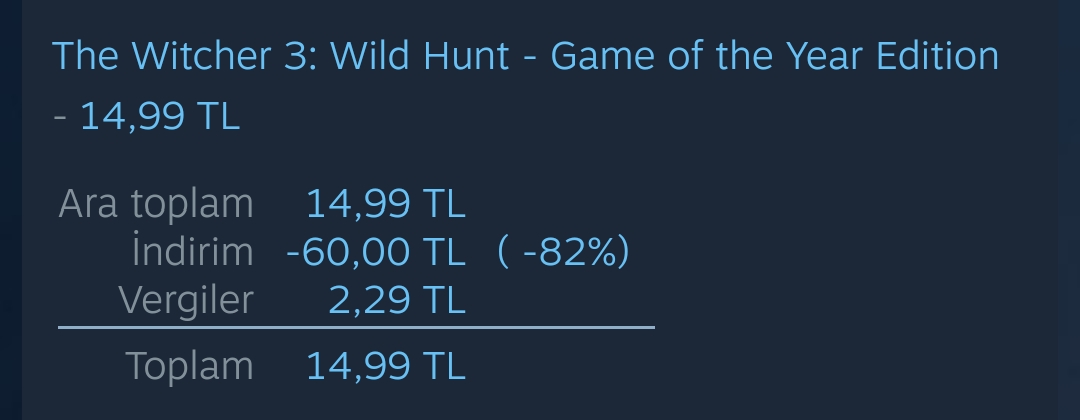Select the "Vergiler" label
Viewport: 1080px width, 420px height.
pyautogui.click(x=185, y=300)
